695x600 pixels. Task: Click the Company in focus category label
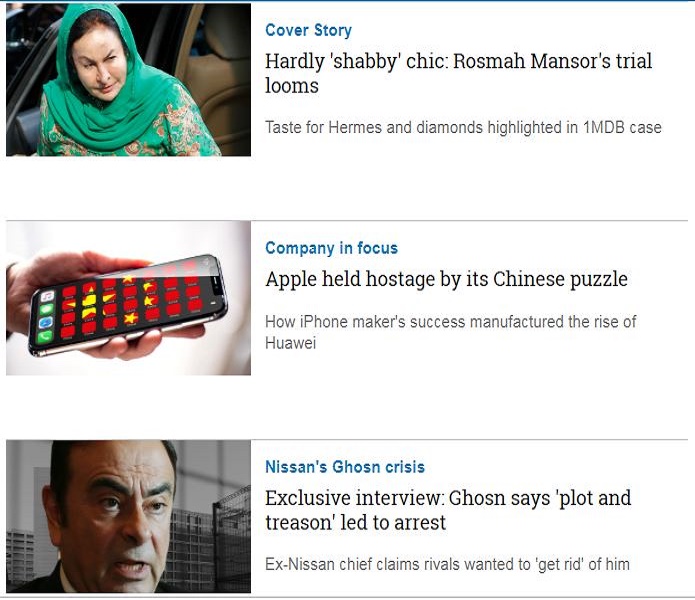(x=332, y=248)
